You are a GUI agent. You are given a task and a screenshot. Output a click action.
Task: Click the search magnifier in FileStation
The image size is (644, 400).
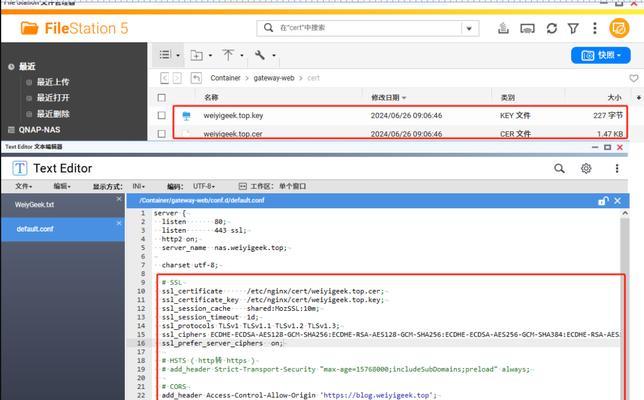point(268,28)
